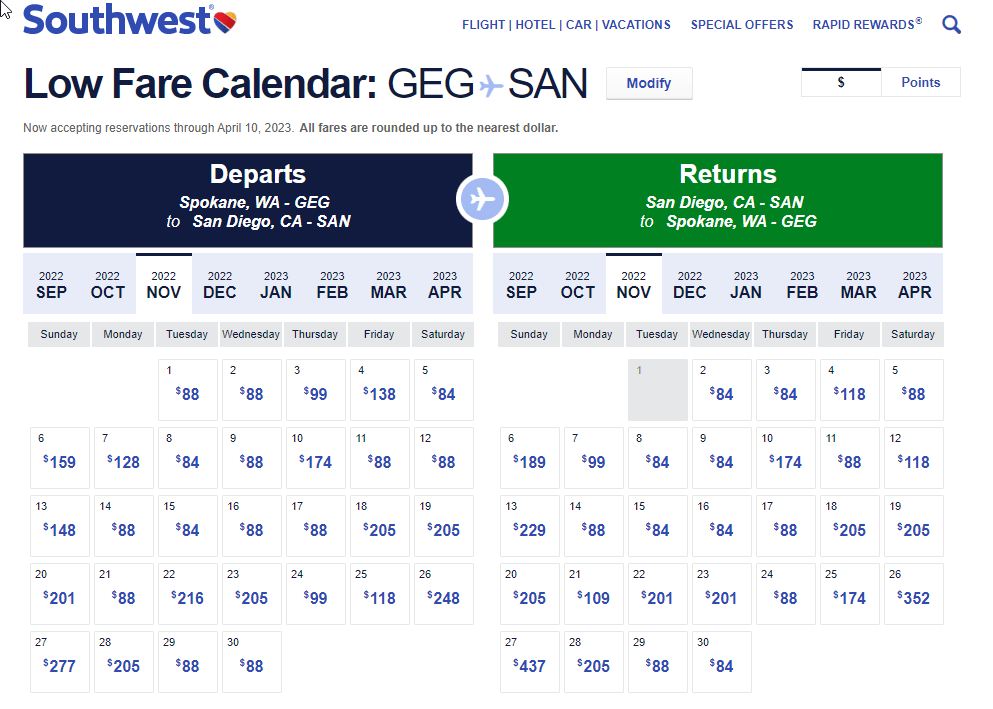This screenshot has width=993, height=709.
Task: Switch fare display to Points
Action: pos(920,83)
